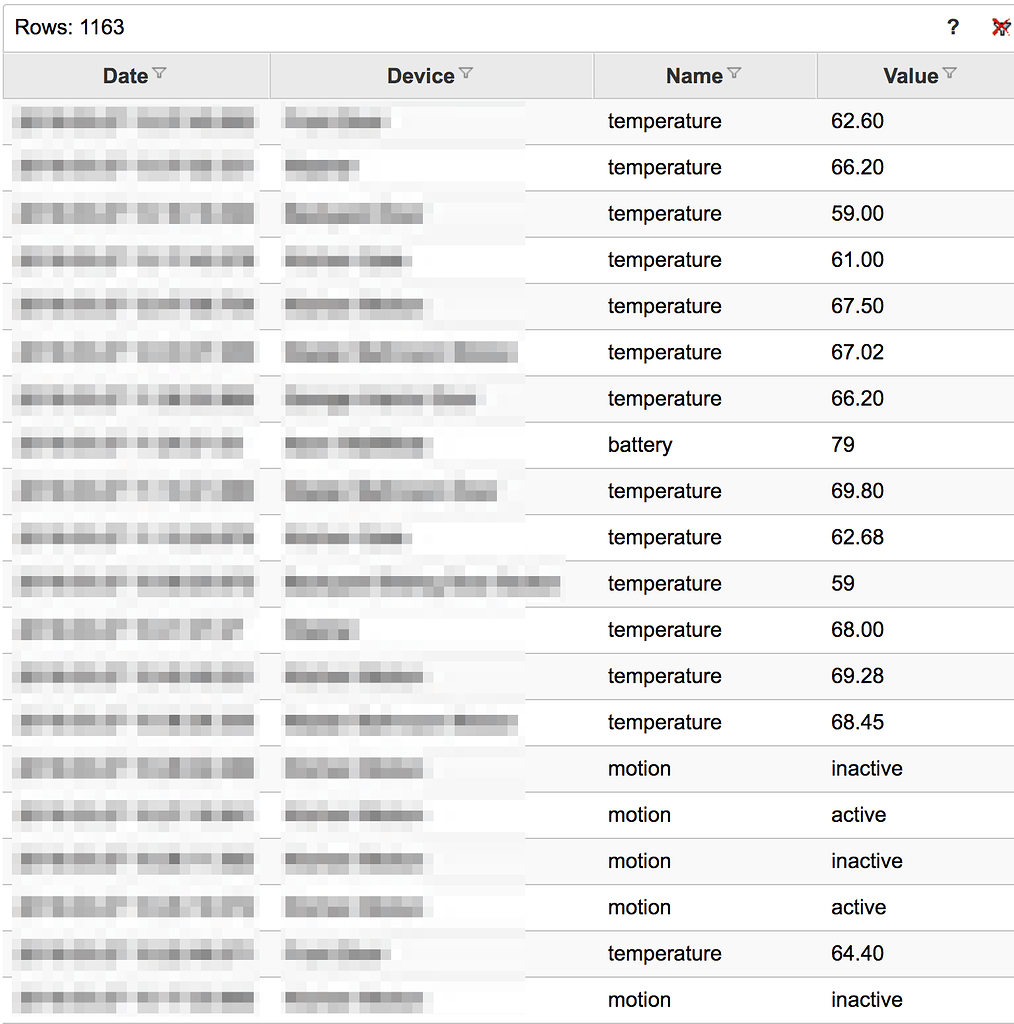1014x1024 pixels.
Task: Pick the 69.80 temperature value cell
Action: tap(857, 491)
